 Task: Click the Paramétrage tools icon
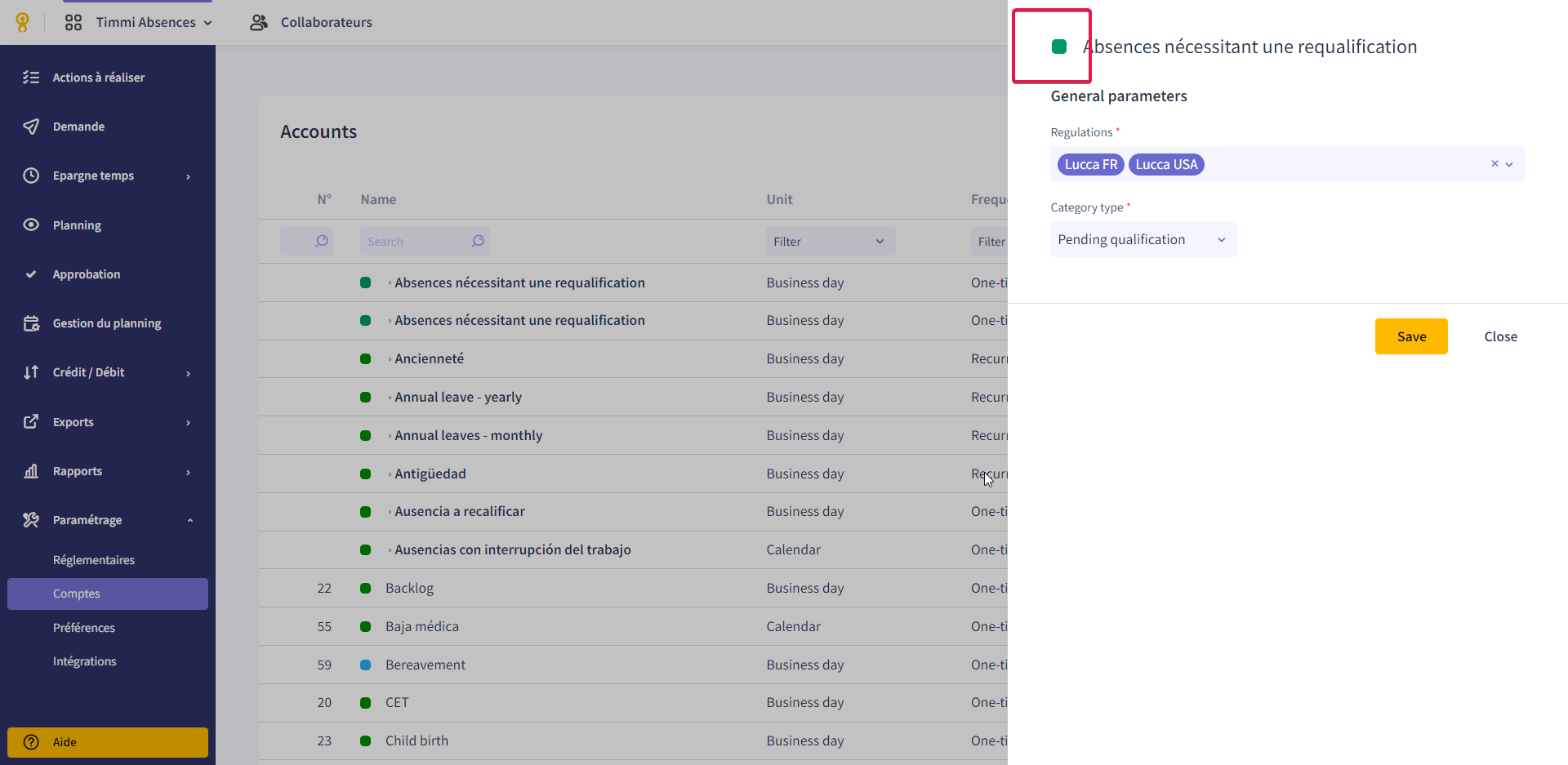[31, 520]
